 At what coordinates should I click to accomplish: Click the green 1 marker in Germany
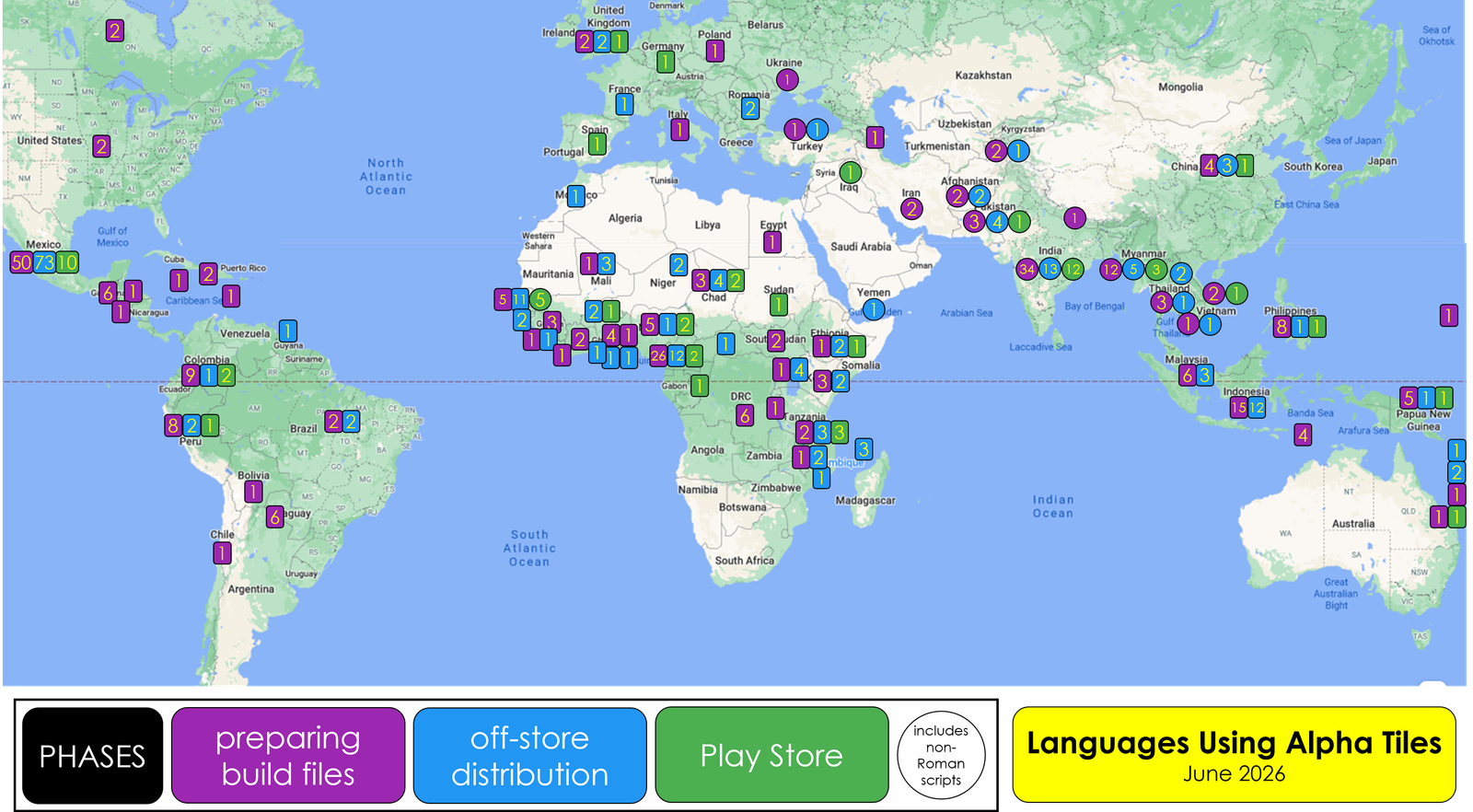(x=666, y=62)
